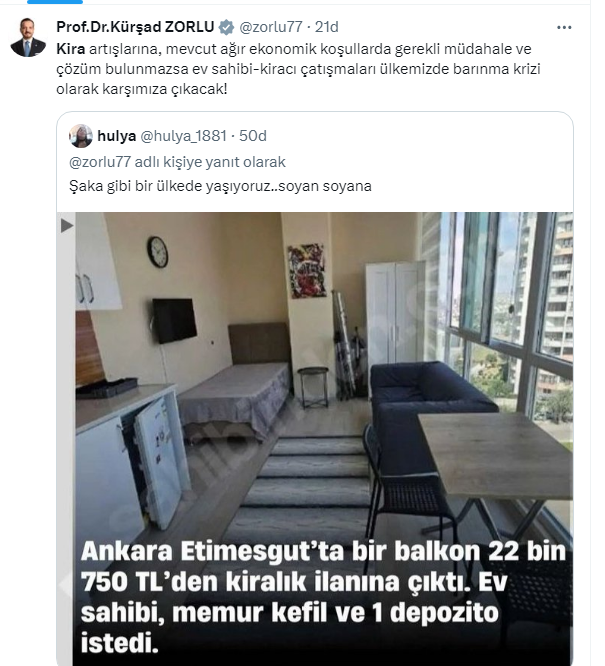
Task: Click Kürşad Zorlu's profile avatar
Action: pos(28,37)
